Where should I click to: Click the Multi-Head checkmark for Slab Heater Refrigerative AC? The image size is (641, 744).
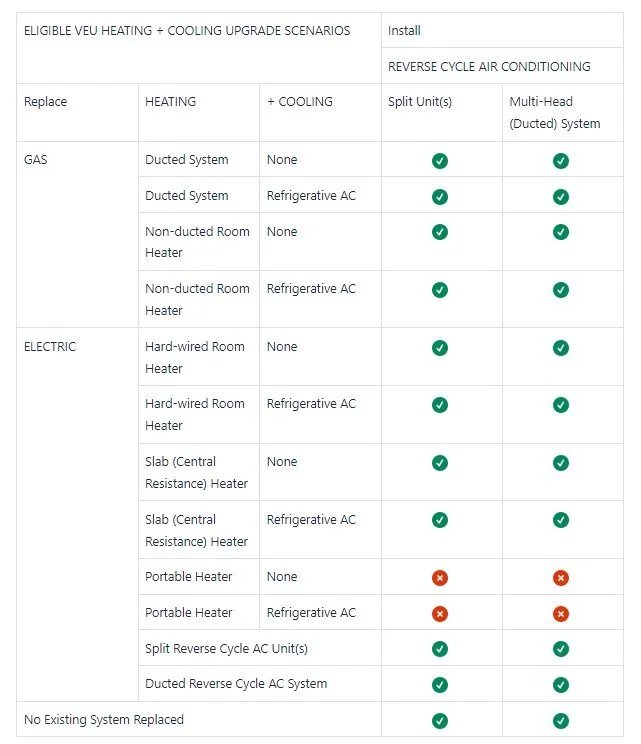click(561, 520)
